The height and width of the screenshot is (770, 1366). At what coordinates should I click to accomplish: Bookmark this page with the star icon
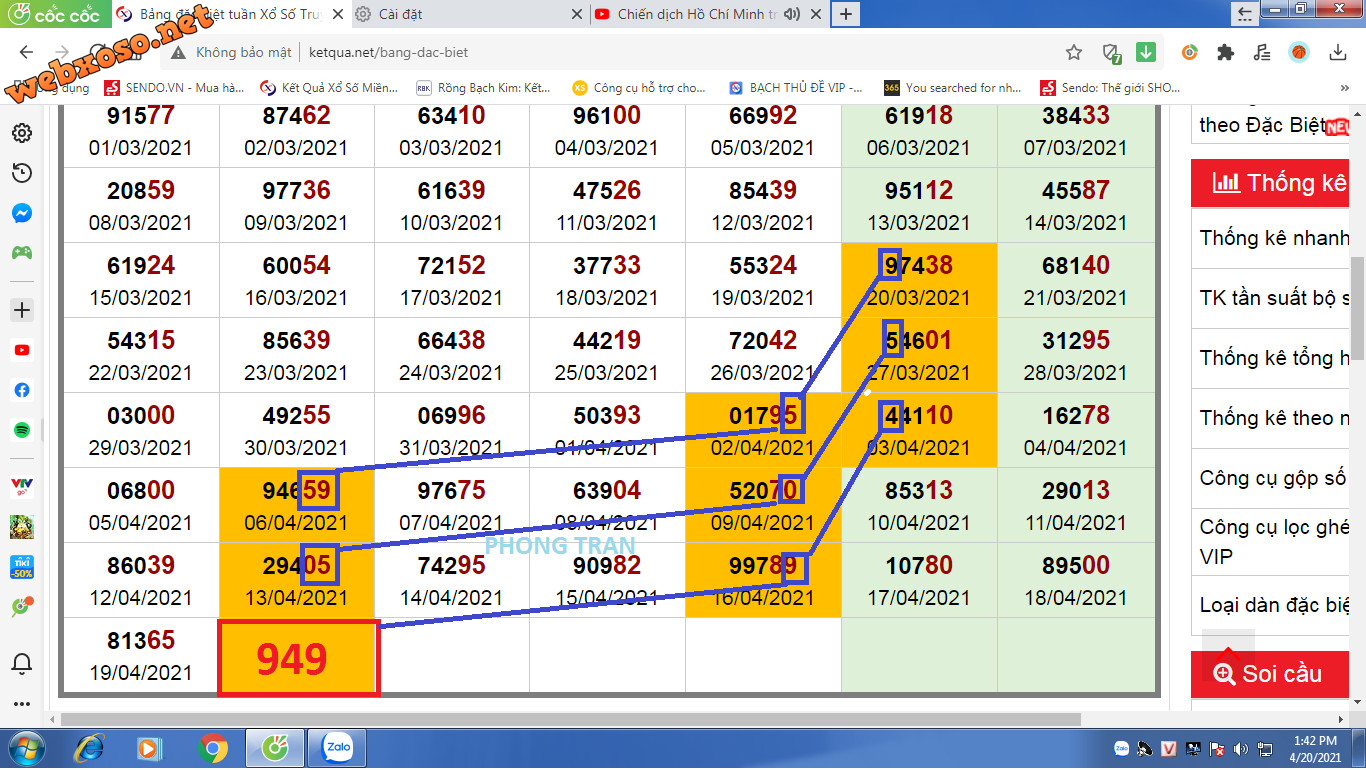click(x=1074, y=52)
